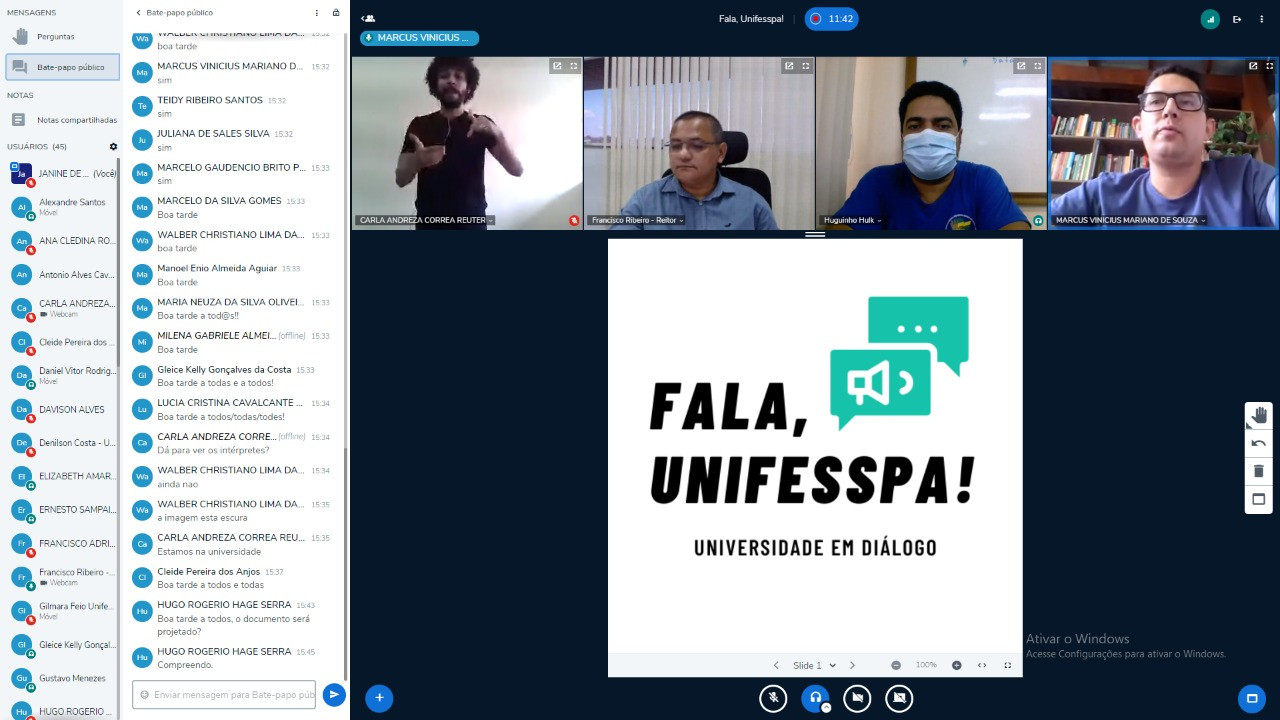Open user list settings gear

113,146
